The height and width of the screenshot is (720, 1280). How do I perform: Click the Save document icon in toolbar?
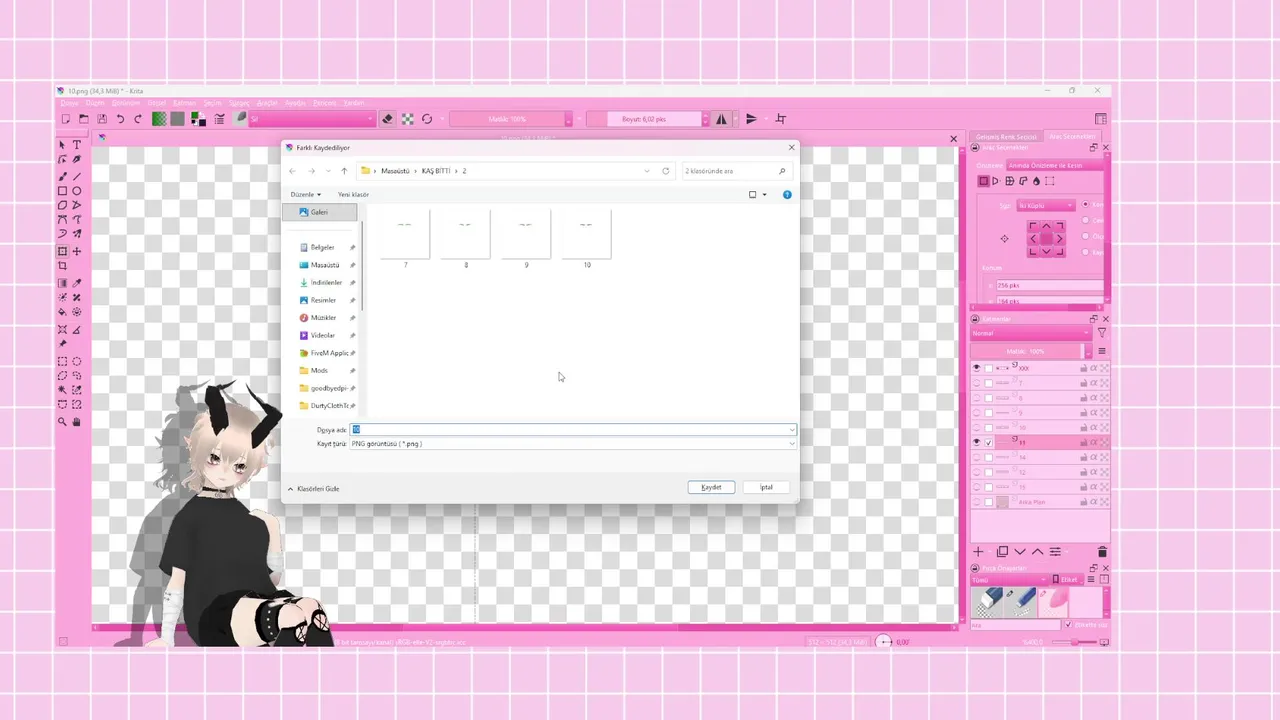102,119
